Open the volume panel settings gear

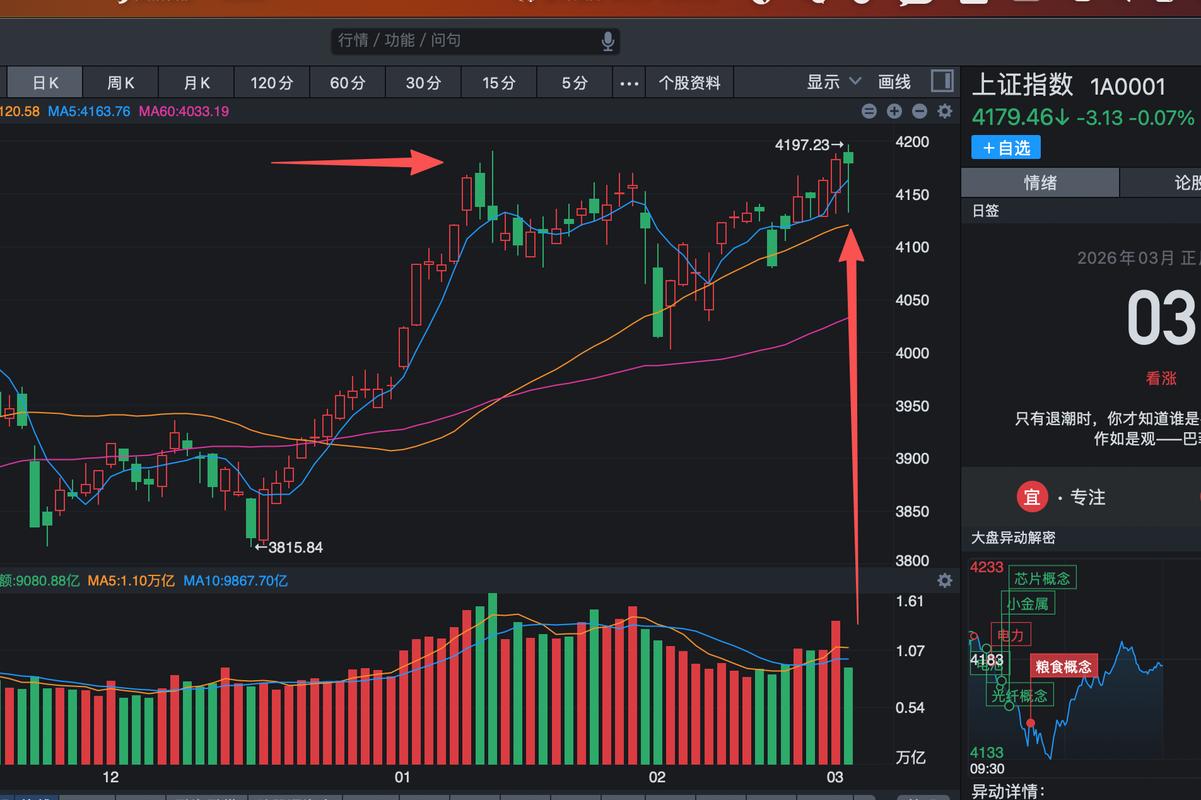(x=944, y=580)
